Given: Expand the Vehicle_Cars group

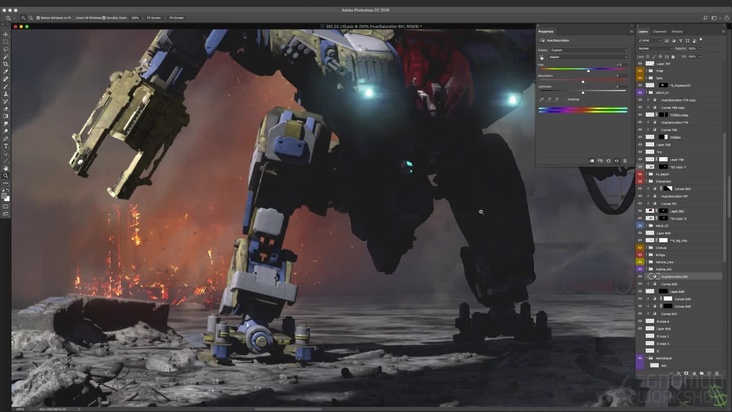Looking at the screenshot, I should click(x=647, y=262).
